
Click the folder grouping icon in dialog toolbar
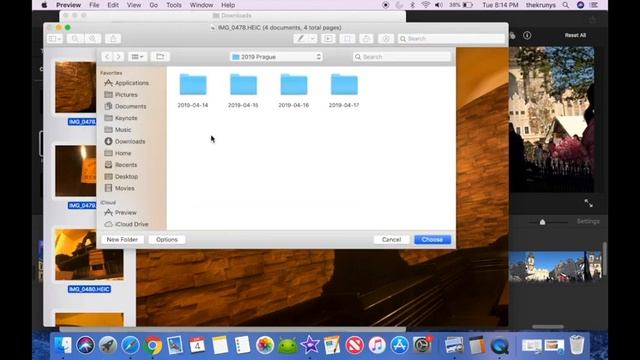click(160, 57)
